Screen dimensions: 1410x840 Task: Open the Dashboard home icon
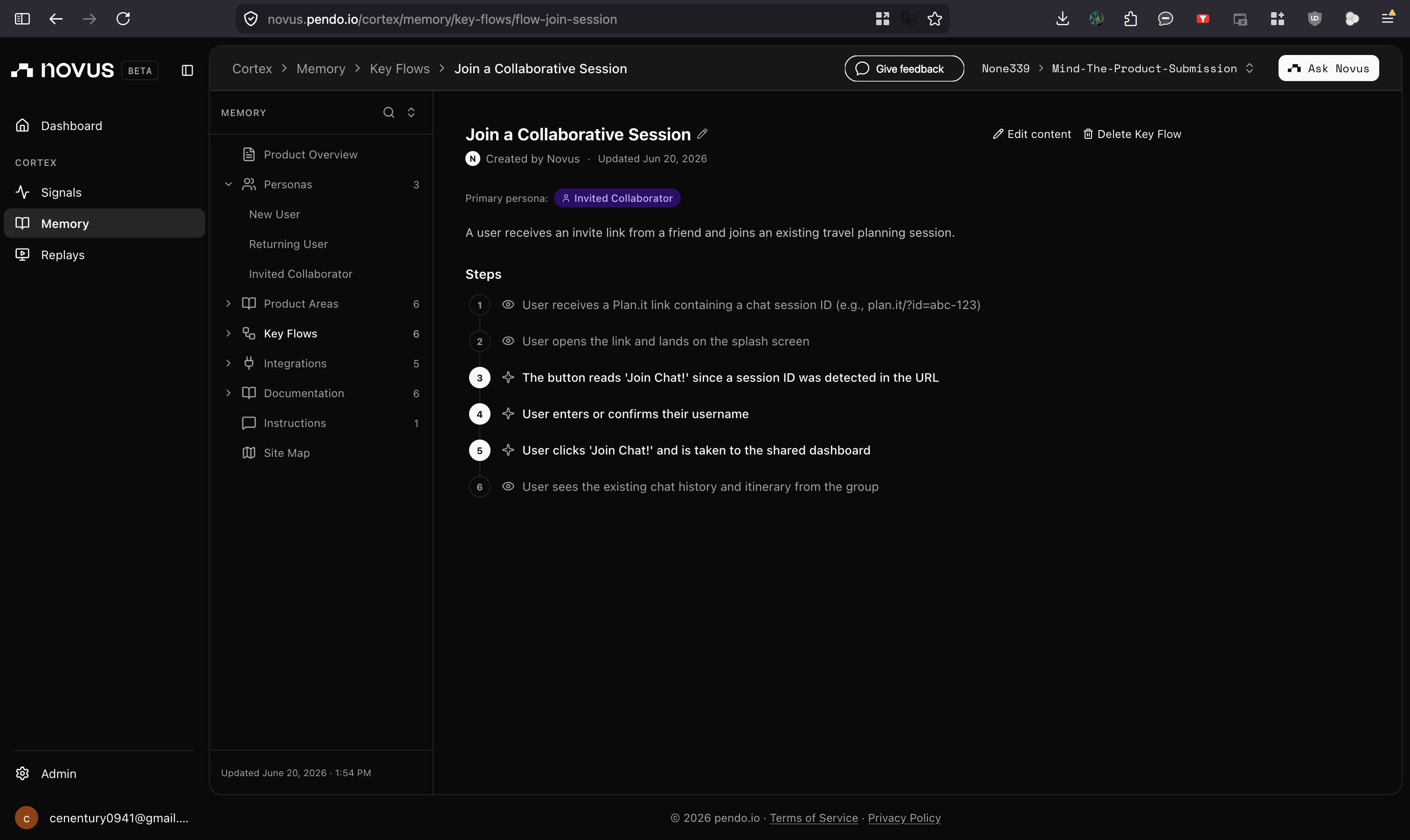23,125
